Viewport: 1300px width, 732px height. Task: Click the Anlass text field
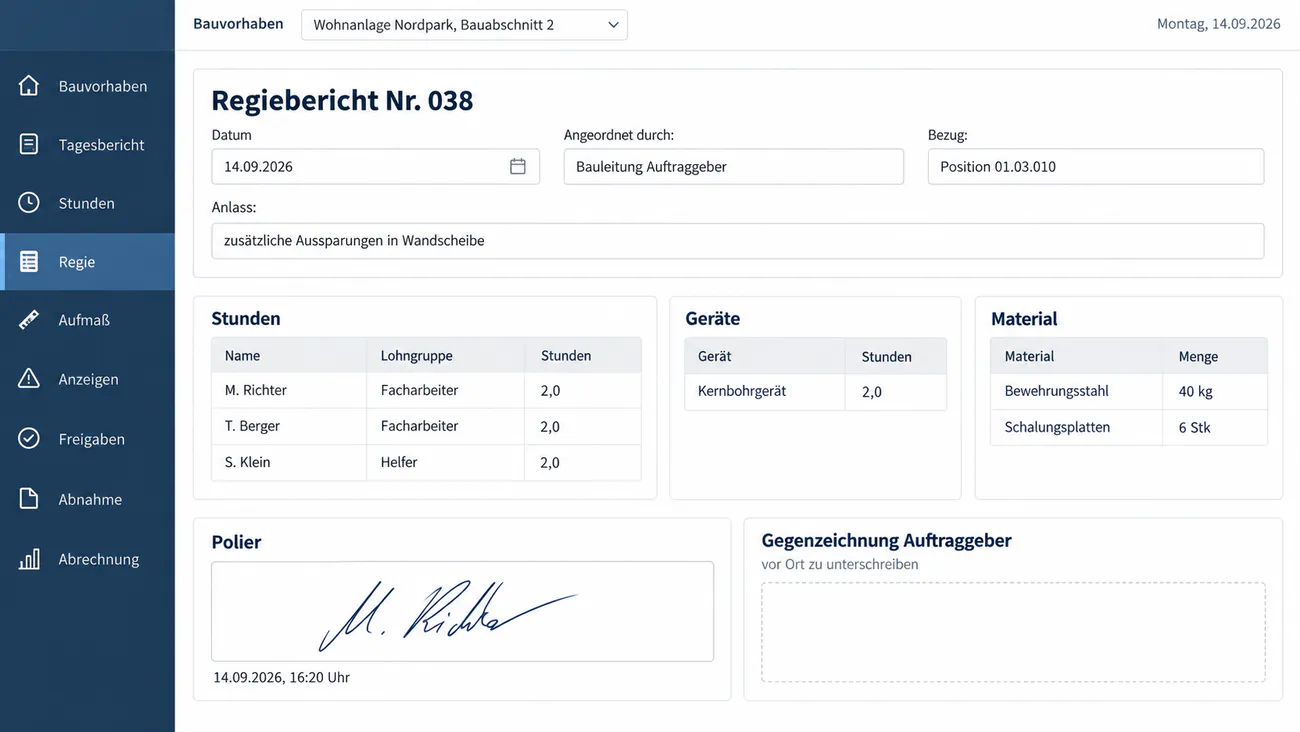[x=738, y=241]
